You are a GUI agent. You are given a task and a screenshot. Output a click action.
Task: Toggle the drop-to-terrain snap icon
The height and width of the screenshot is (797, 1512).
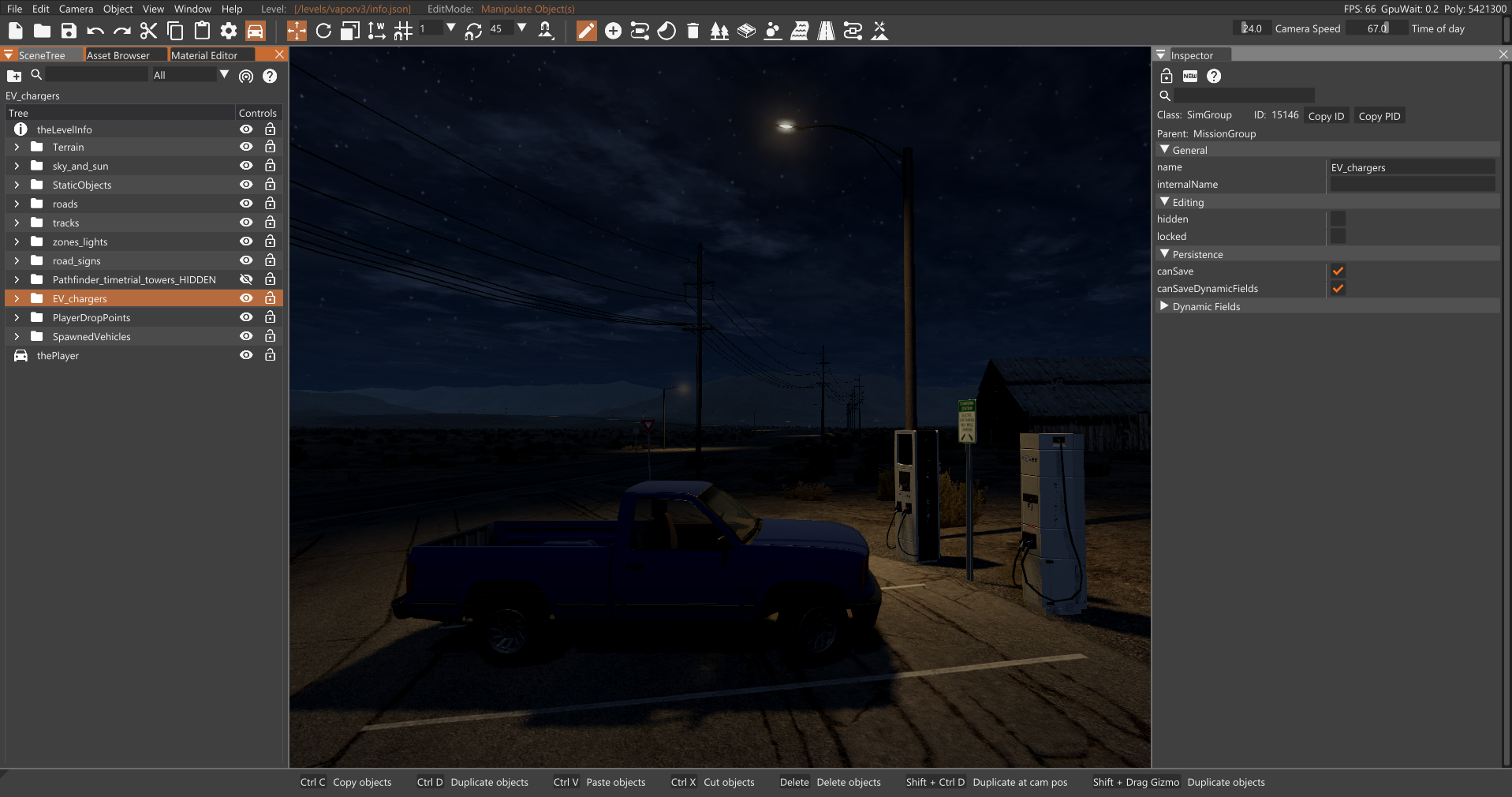545,31
